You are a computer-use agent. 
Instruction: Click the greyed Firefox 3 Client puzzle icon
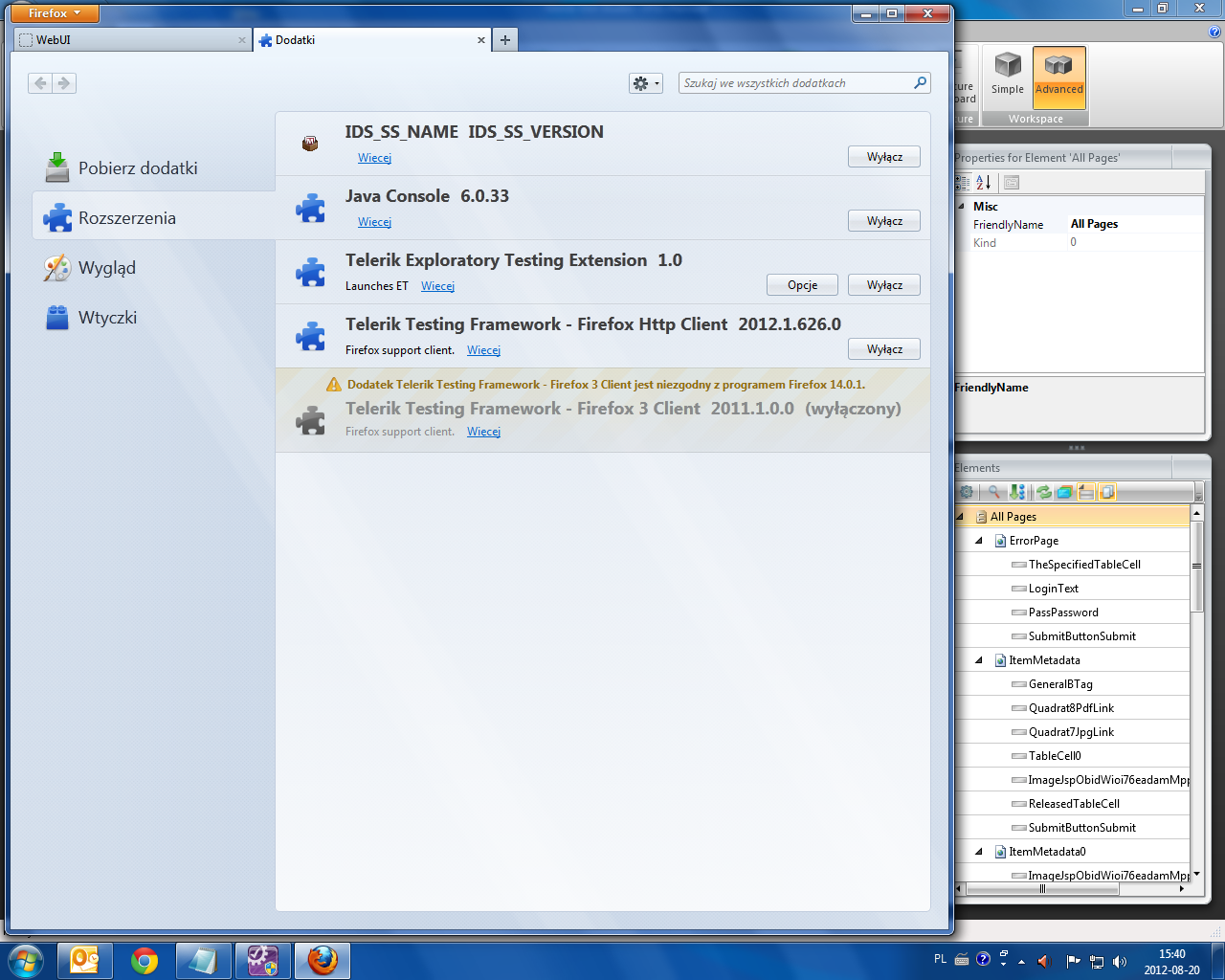[x=310, y=419]
